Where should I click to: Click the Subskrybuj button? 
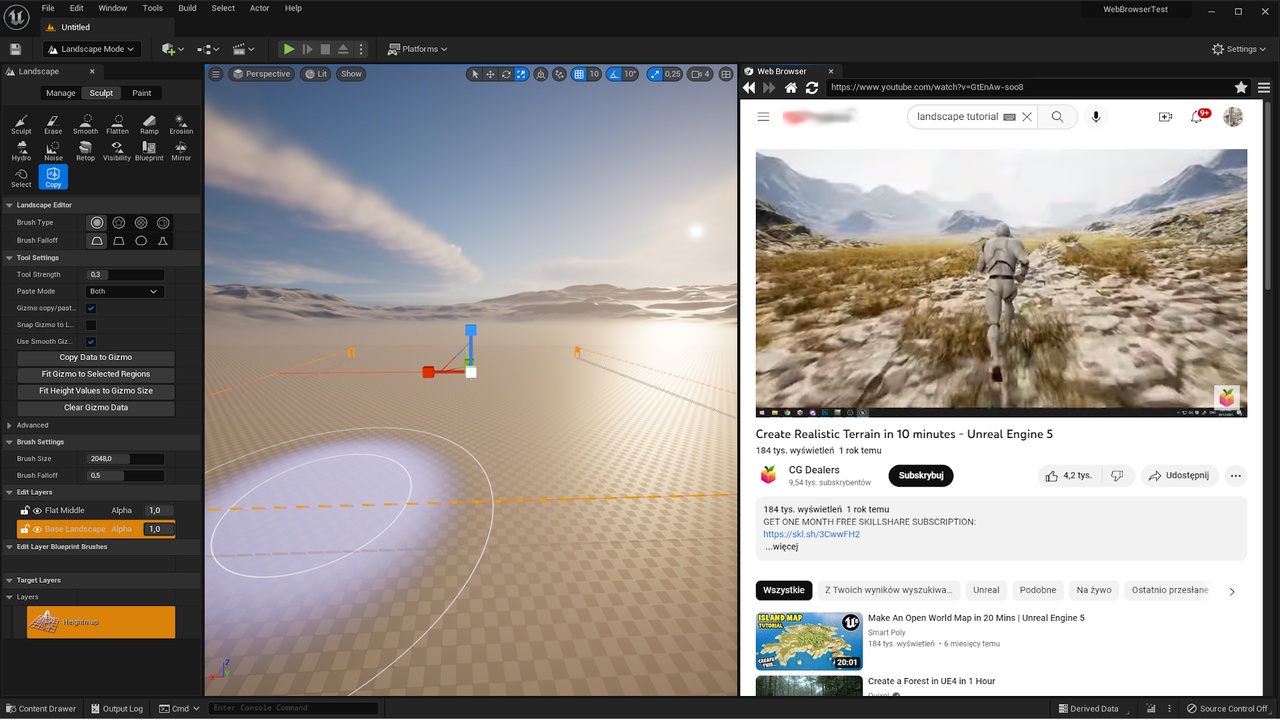pos(921,476)
